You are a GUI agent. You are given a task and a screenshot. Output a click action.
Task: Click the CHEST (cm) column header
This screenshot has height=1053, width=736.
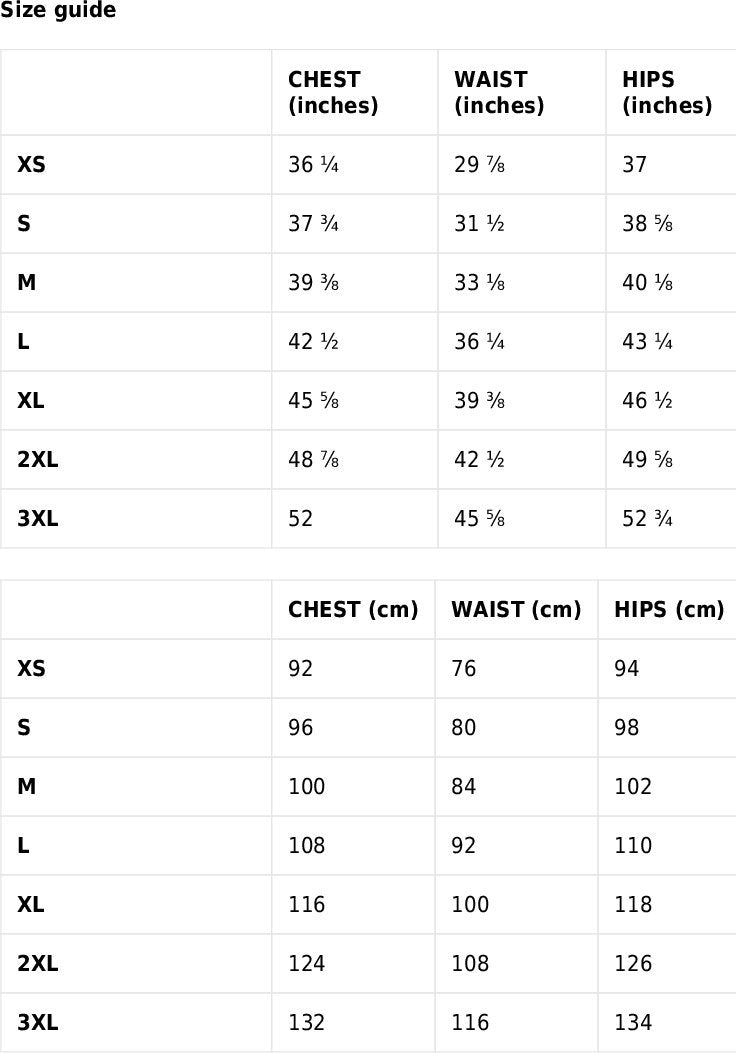pos(353,610)
